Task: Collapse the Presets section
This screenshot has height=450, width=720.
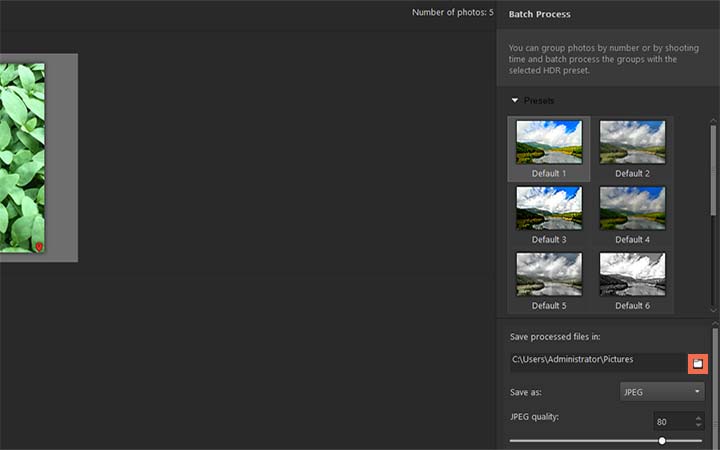Action: pos(515,100)
